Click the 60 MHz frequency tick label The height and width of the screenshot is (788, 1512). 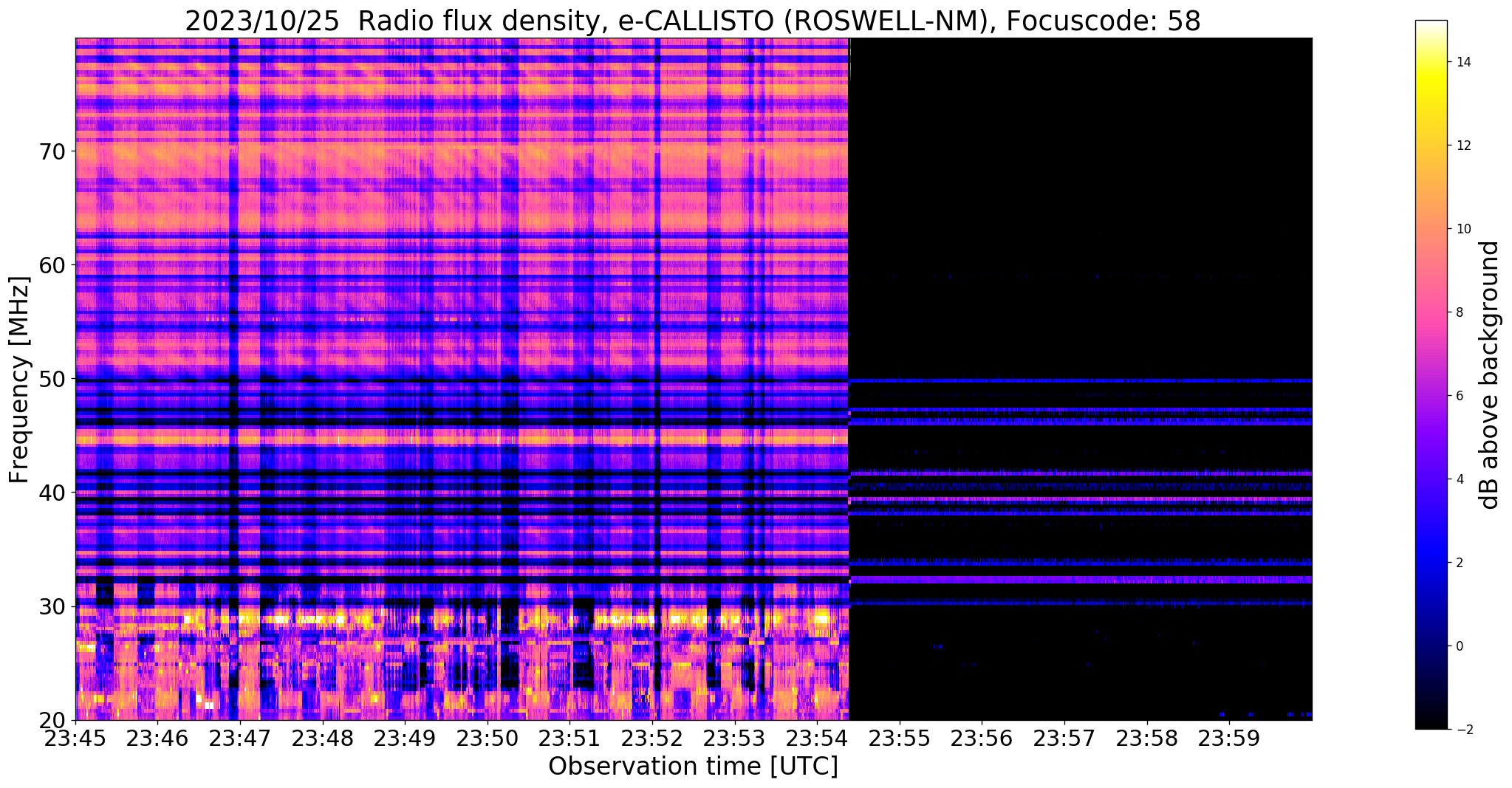pos(52,265)
